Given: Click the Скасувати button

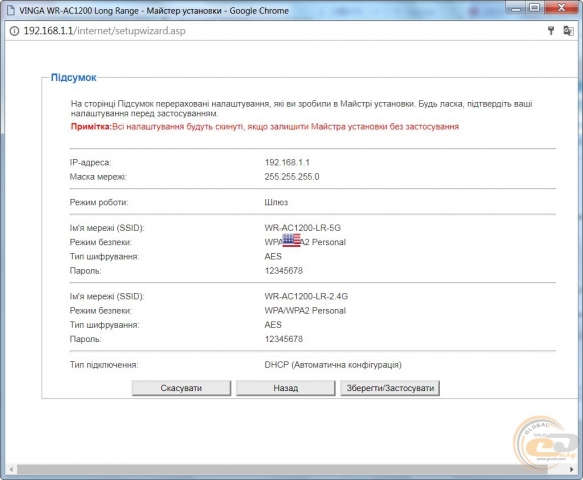Looking at the screenshot, I should tap(181, 388).
